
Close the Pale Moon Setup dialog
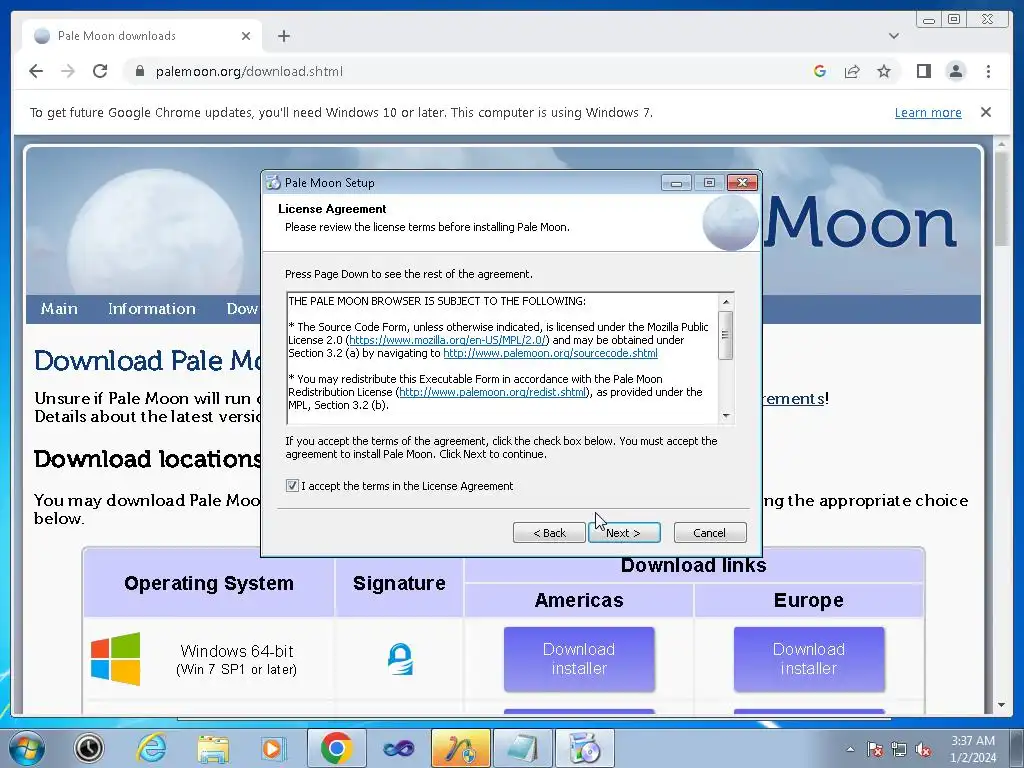743,183
